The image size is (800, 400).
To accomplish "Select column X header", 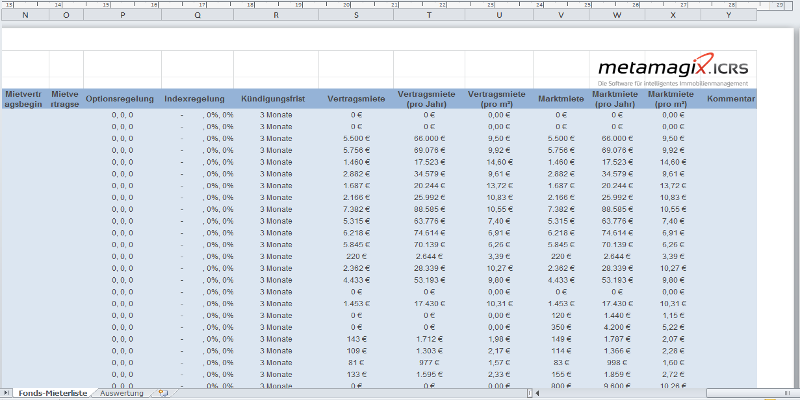I will [673, 15].
